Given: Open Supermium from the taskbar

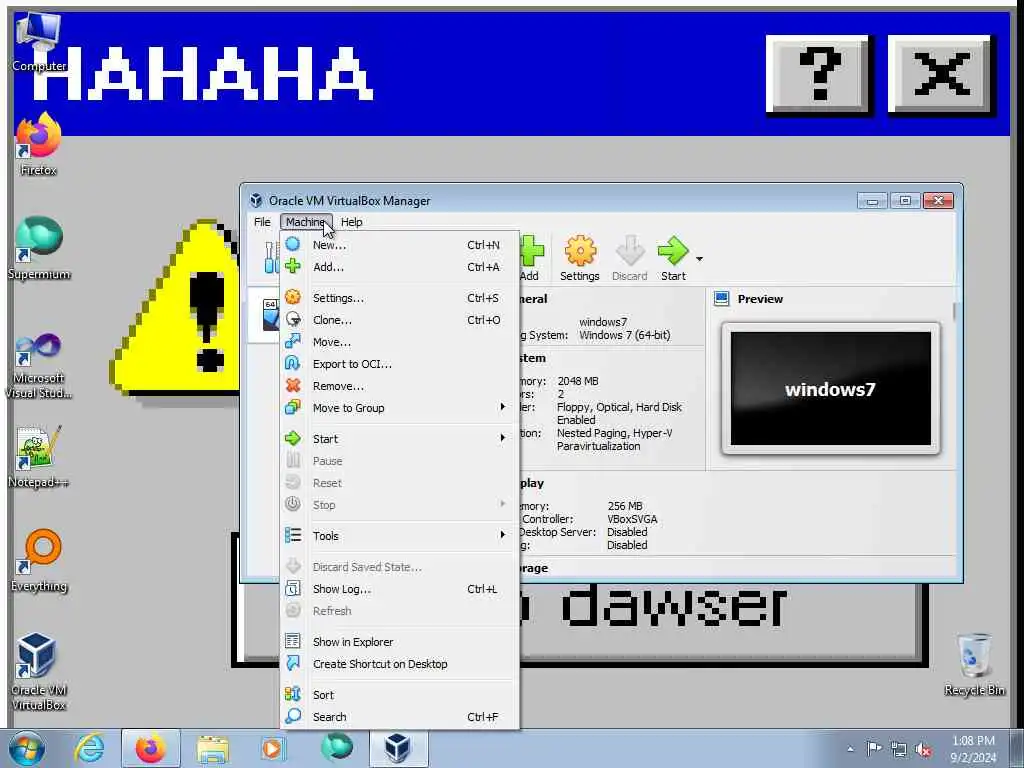Looking at the screenshot, I should click(x=336, y=748).
